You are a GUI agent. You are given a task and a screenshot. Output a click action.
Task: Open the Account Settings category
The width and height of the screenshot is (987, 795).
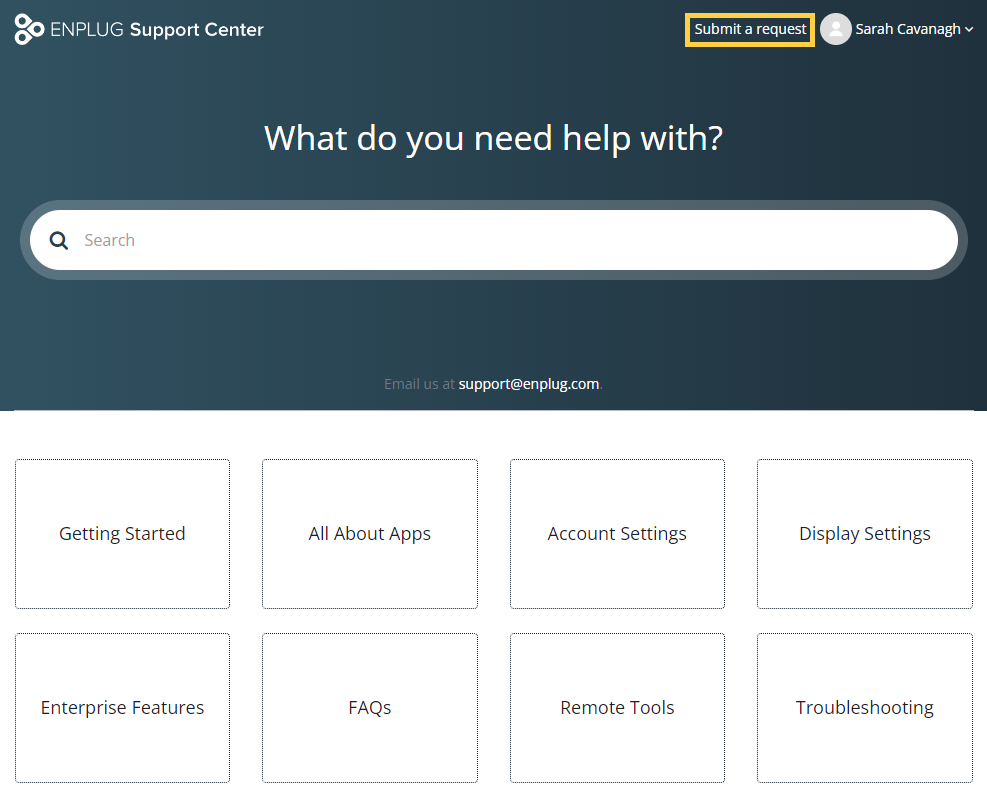point(617,534)
